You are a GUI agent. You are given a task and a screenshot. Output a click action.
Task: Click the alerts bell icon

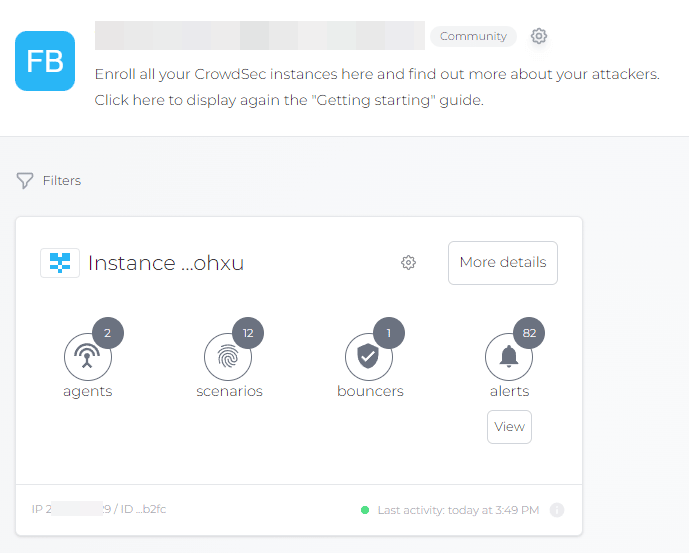(x=509, y=357)
